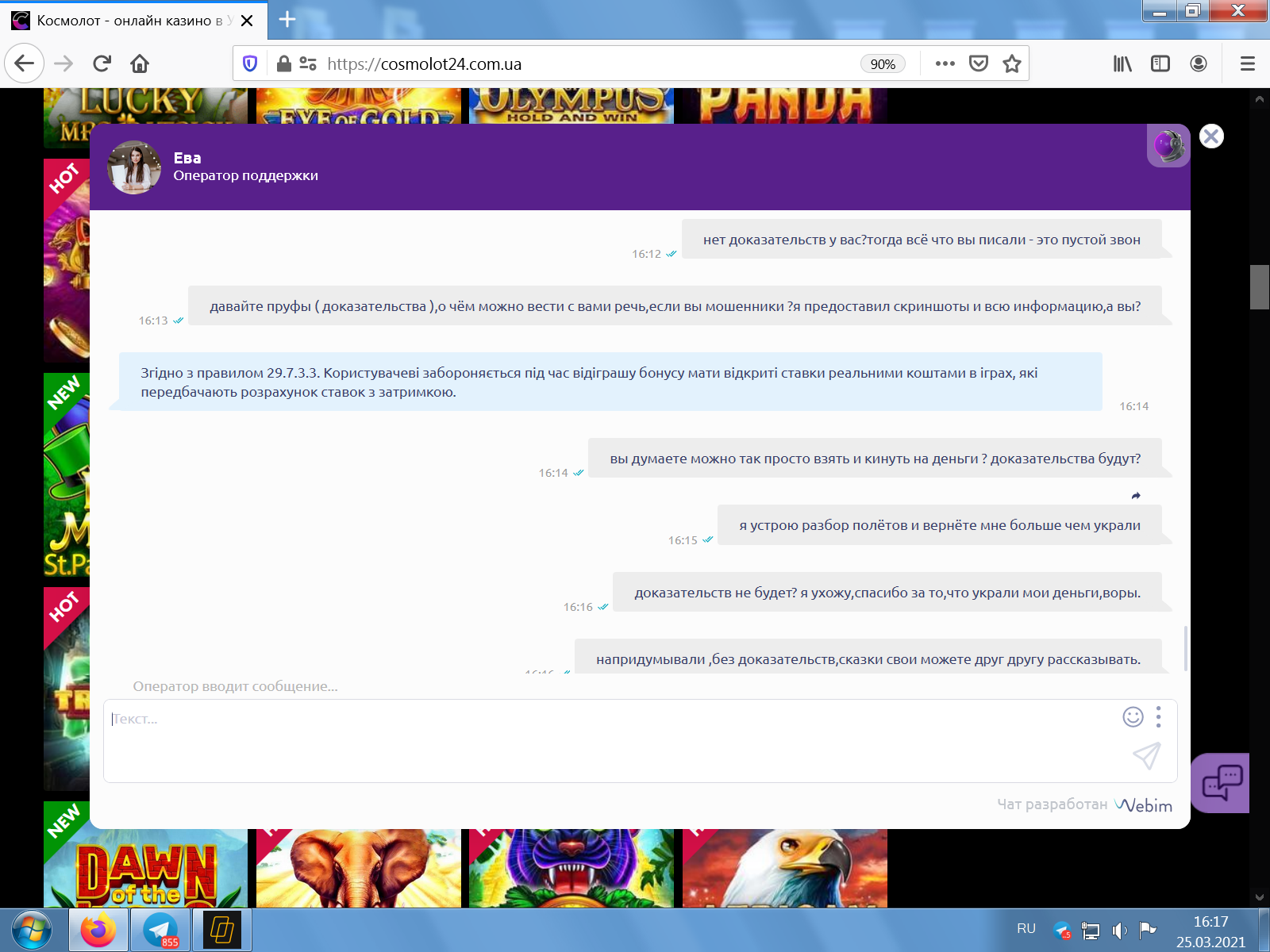The image size is (1270, 952).
Task: Open the network tray icon
Action: [x=1091, y=931]
